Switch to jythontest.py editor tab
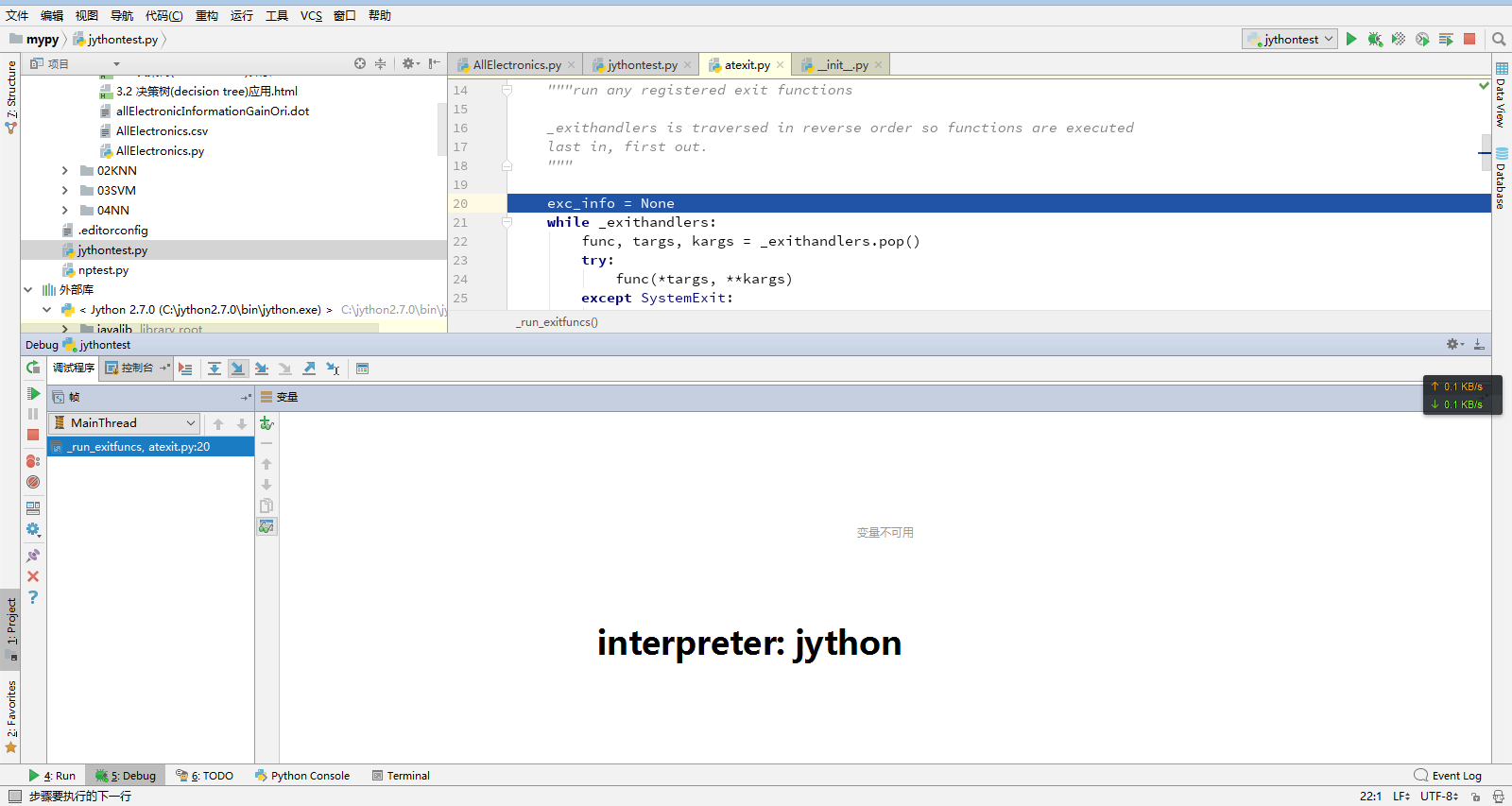Image resolution: width=1512 pixels, height=806 pixels. 642,65
